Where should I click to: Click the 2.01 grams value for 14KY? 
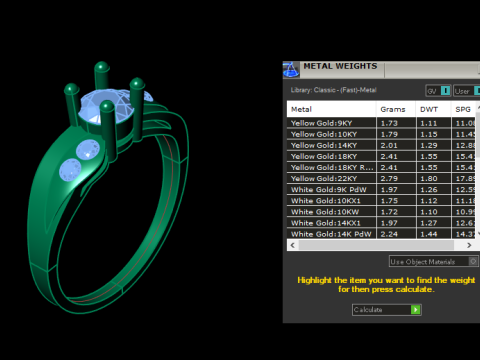tap(389, 145)
